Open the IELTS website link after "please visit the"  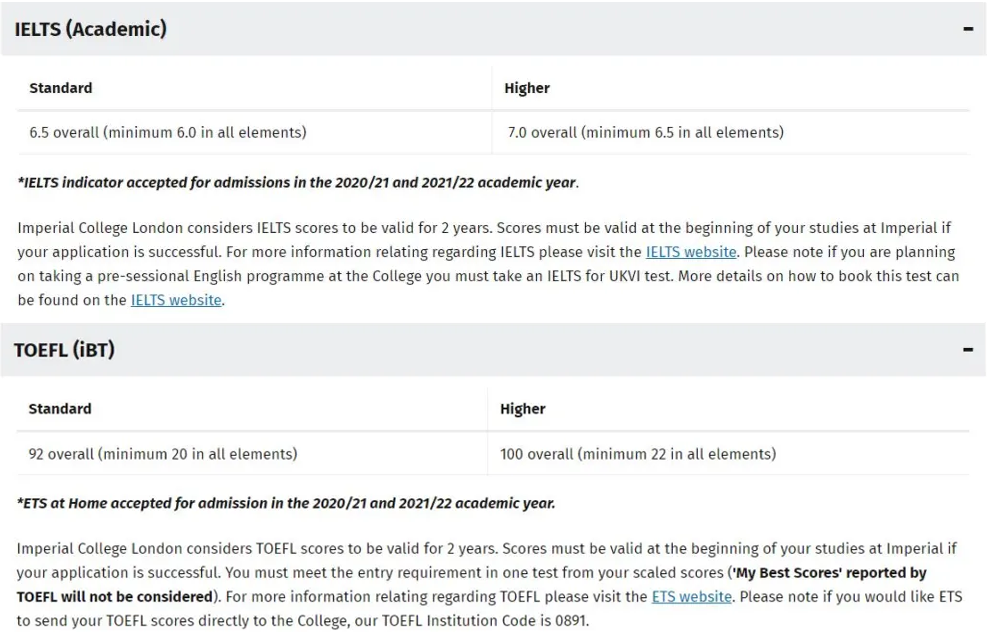click(691, 252)
